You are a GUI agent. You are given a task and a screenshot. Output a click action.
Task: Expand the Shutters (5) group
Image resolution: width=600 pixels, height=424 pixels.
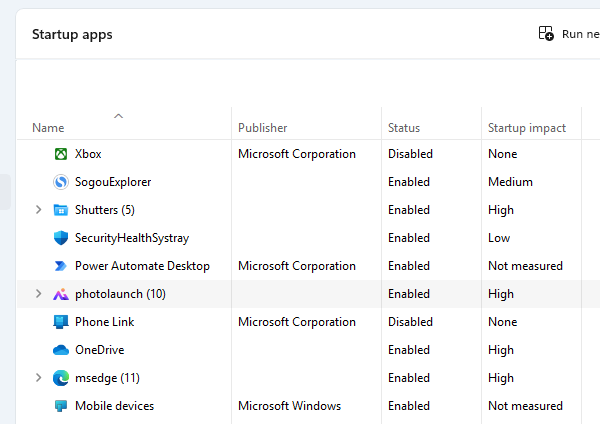[x=38, y=210]
